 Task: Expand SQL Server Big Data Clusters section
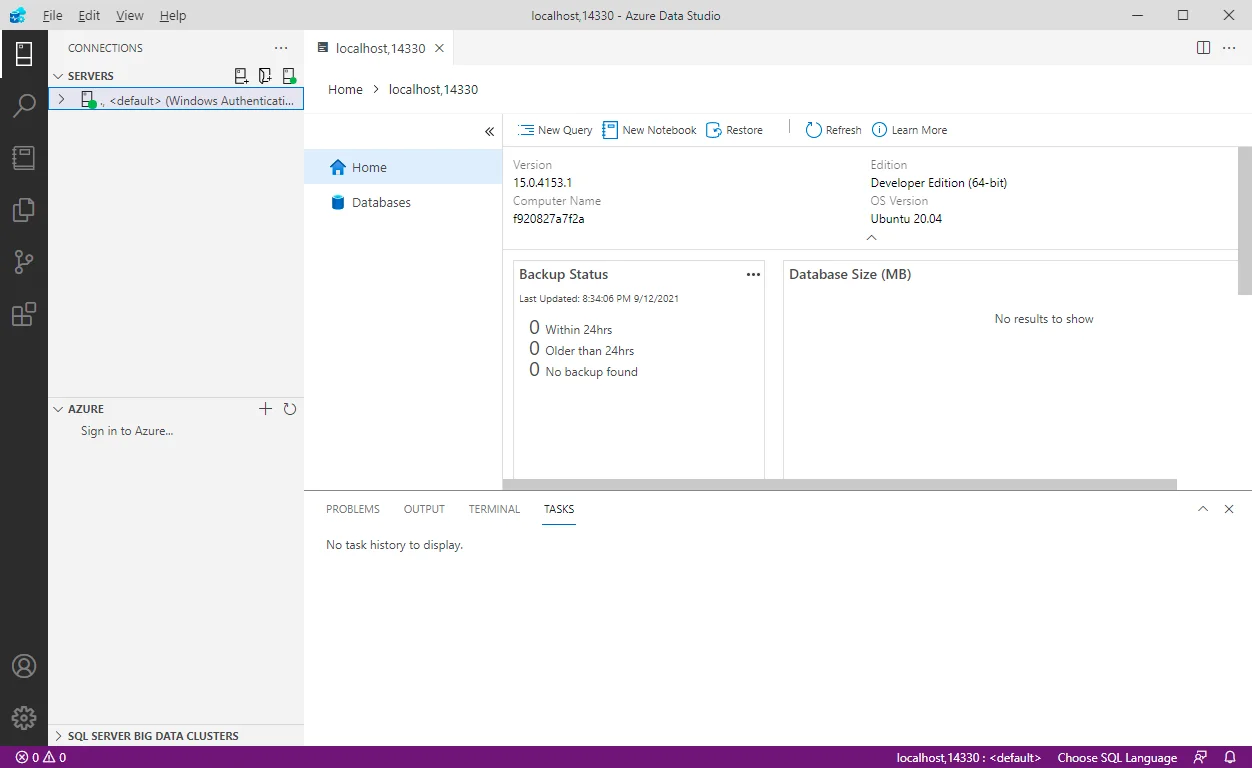pyautogui.click(x=58, y=736)
